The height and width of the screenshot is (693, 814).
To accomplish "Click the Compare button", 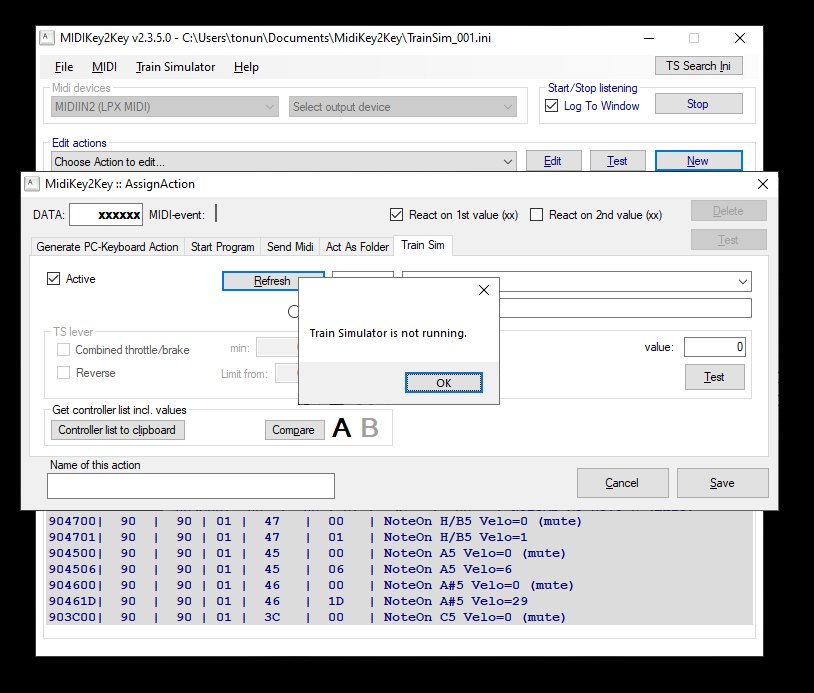I will [294, 430].
